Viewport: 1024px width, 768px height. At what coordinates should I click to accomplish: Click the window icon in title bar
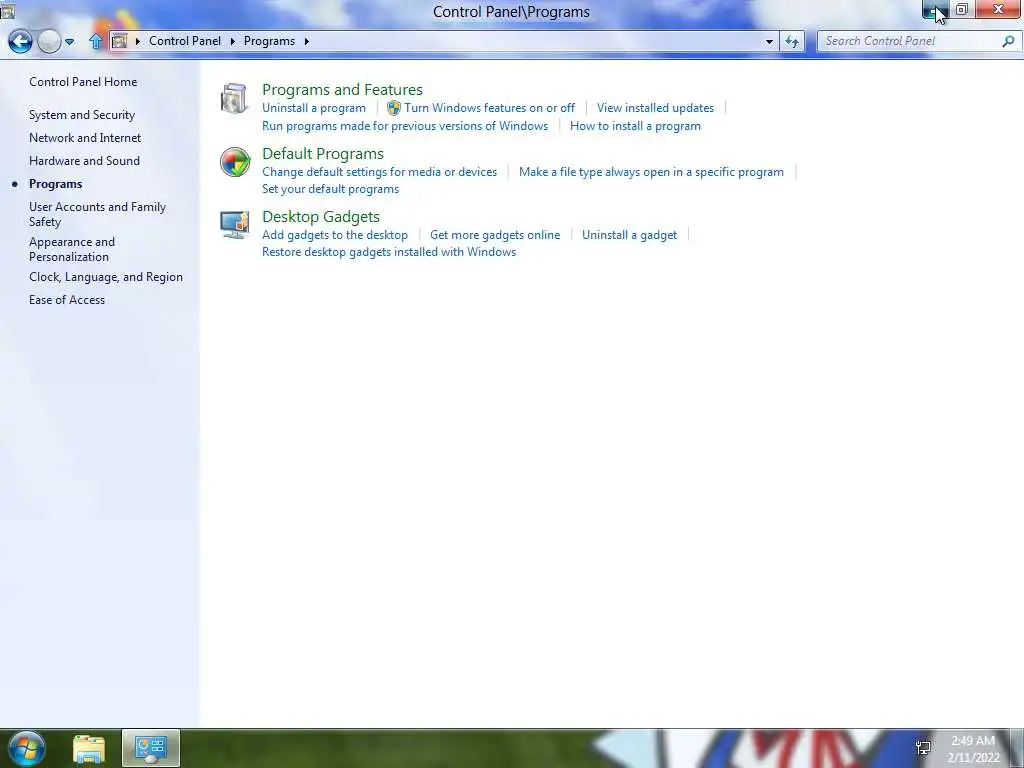tap(7, 10)
